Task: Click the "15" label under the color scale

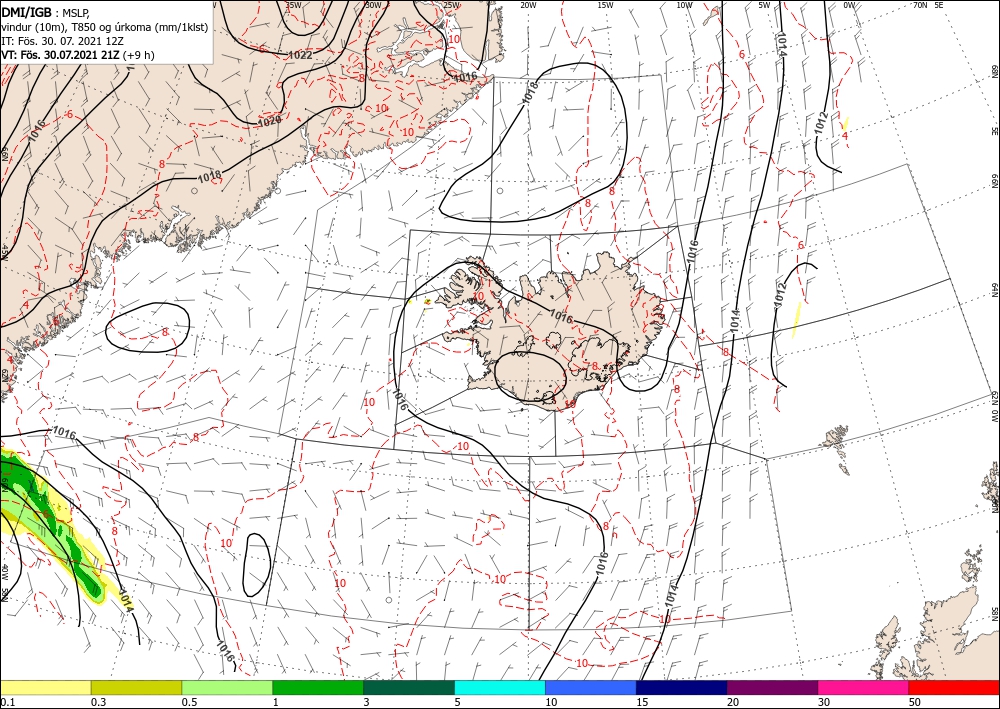Action: click(642, 702)
